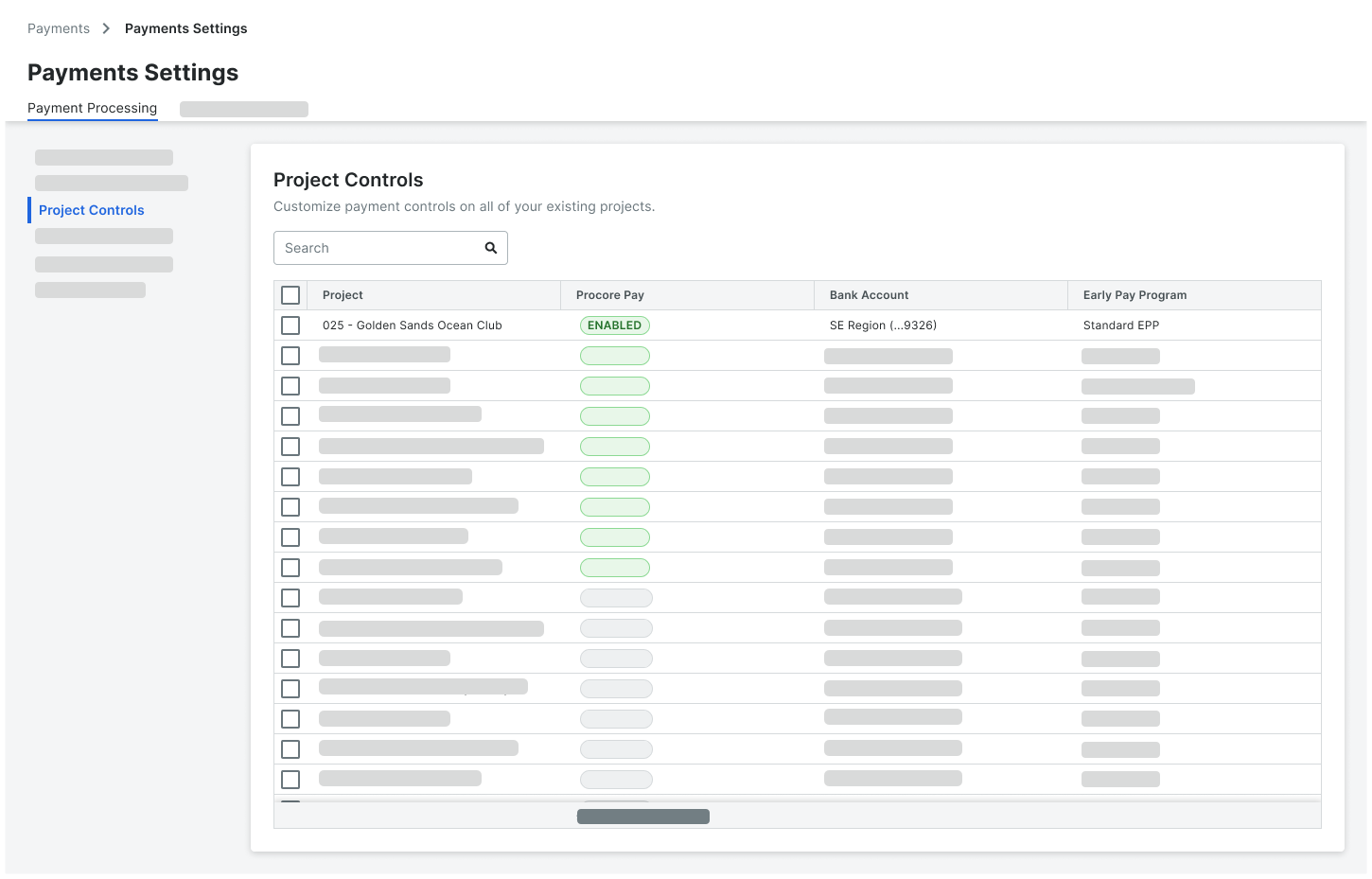Check the 025 - Golden Sands Ocean Club row

coord(290,325)
